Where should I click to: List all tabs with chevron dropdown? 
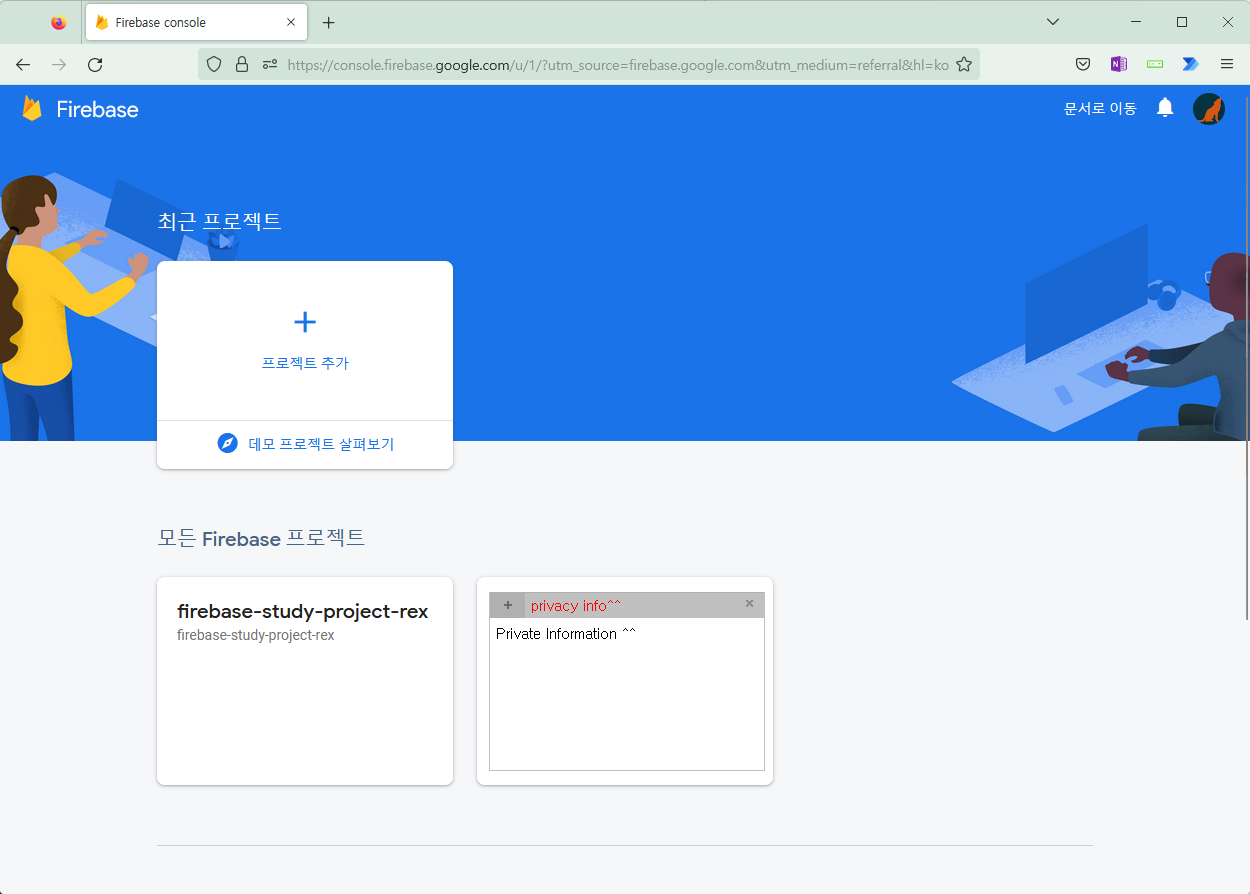(1053, 22)
